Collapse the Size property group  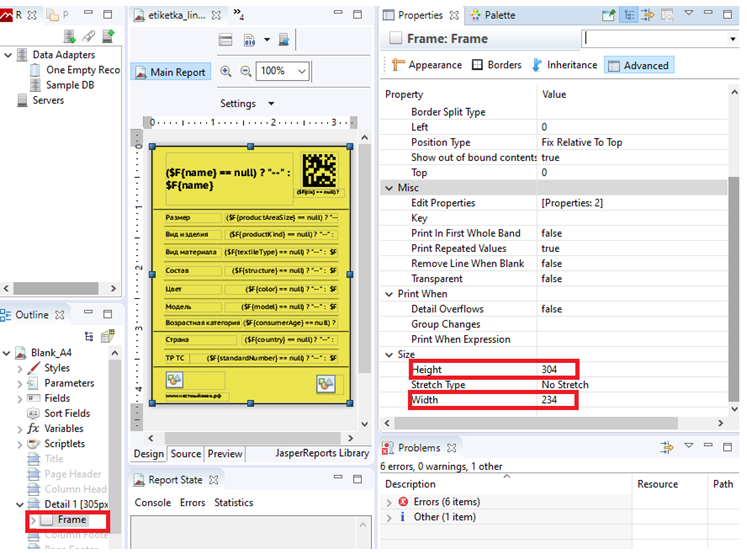click(389, 355)
